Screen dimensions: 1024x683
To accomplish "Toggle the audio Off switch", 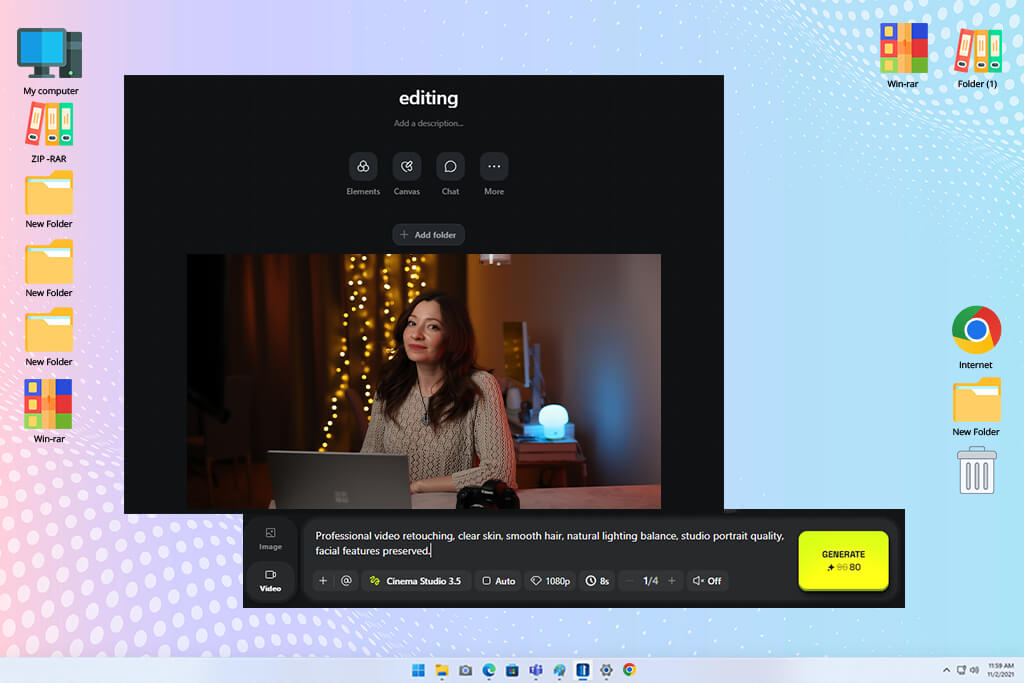I will 707,580.
